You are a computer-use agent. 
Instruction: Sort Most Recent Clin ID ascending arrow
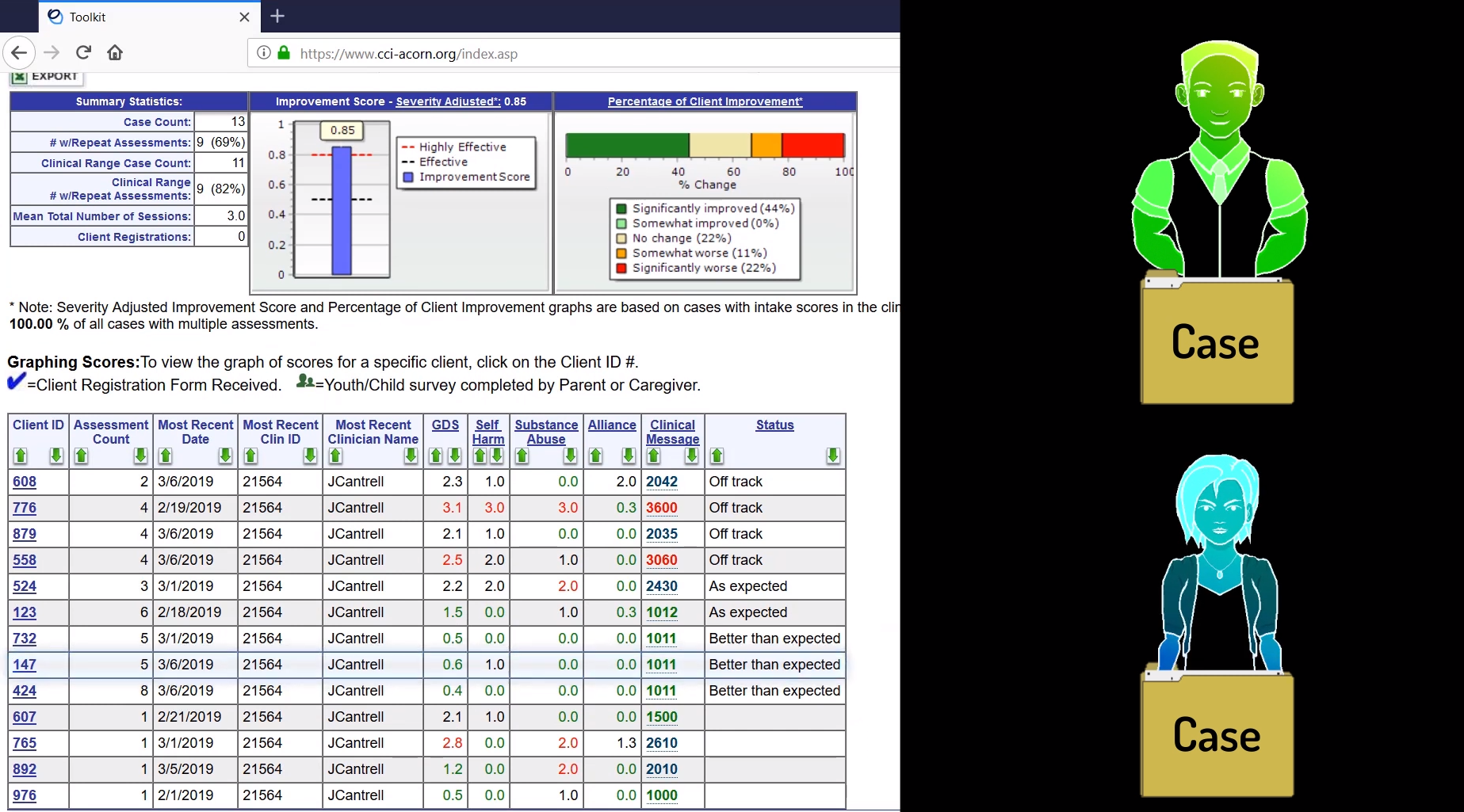250,456
